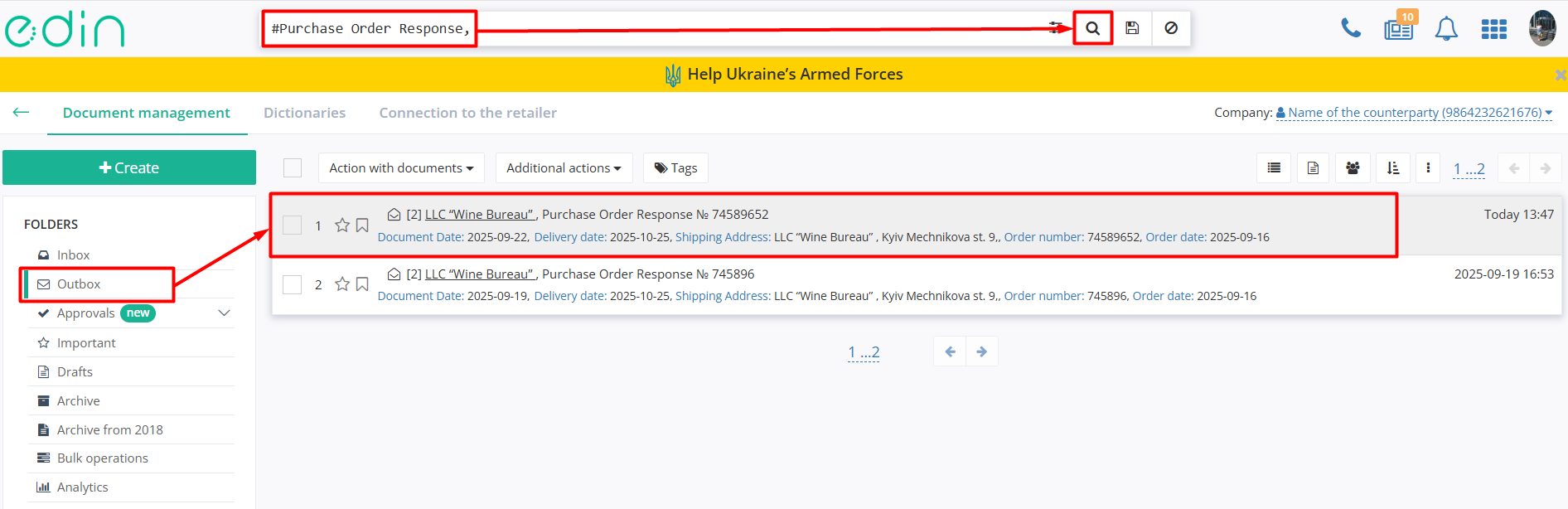
Task: Click the Create button
Action: tap(129, 167)
